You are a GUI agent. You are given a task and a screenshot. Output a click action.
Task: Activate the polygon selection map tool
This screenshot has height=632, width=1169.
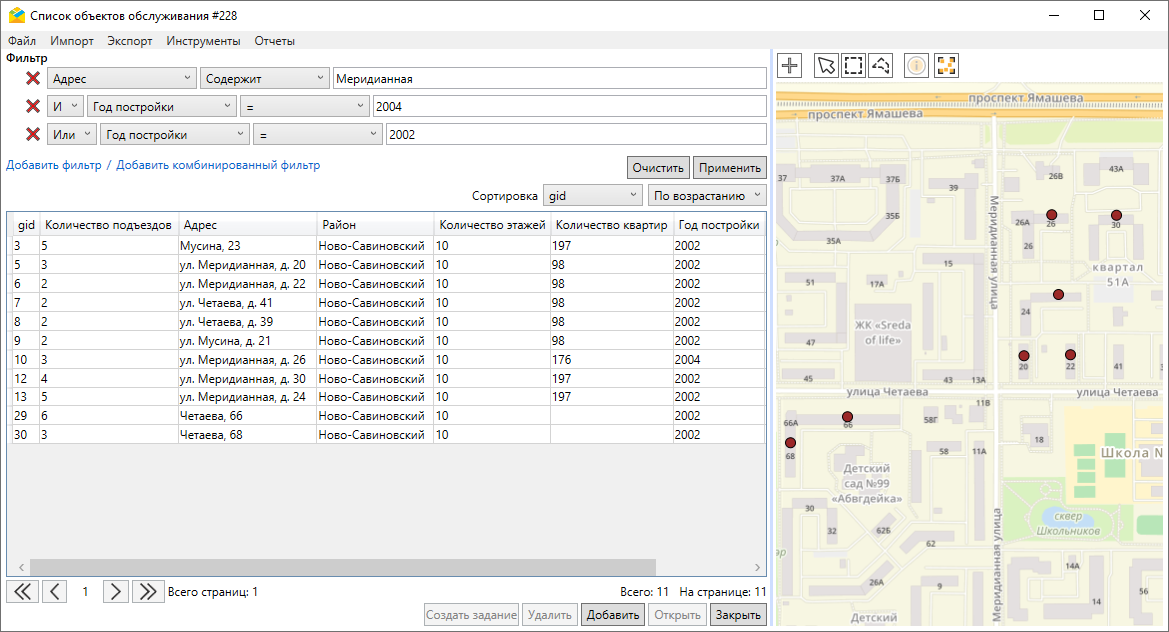(881, 66)
